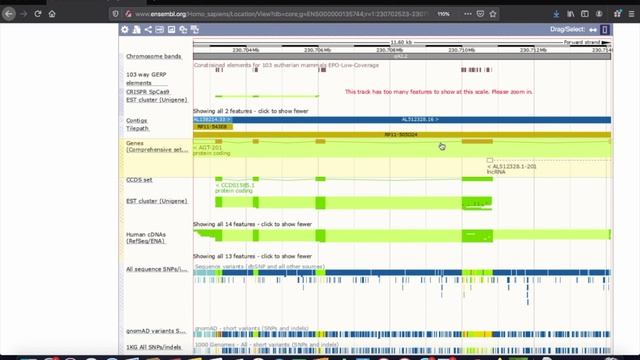Image resolution: width=640 pixels, height=360 pixels.
Task: Click the grey chromosome band bar
Action: [x=402, y=56]
